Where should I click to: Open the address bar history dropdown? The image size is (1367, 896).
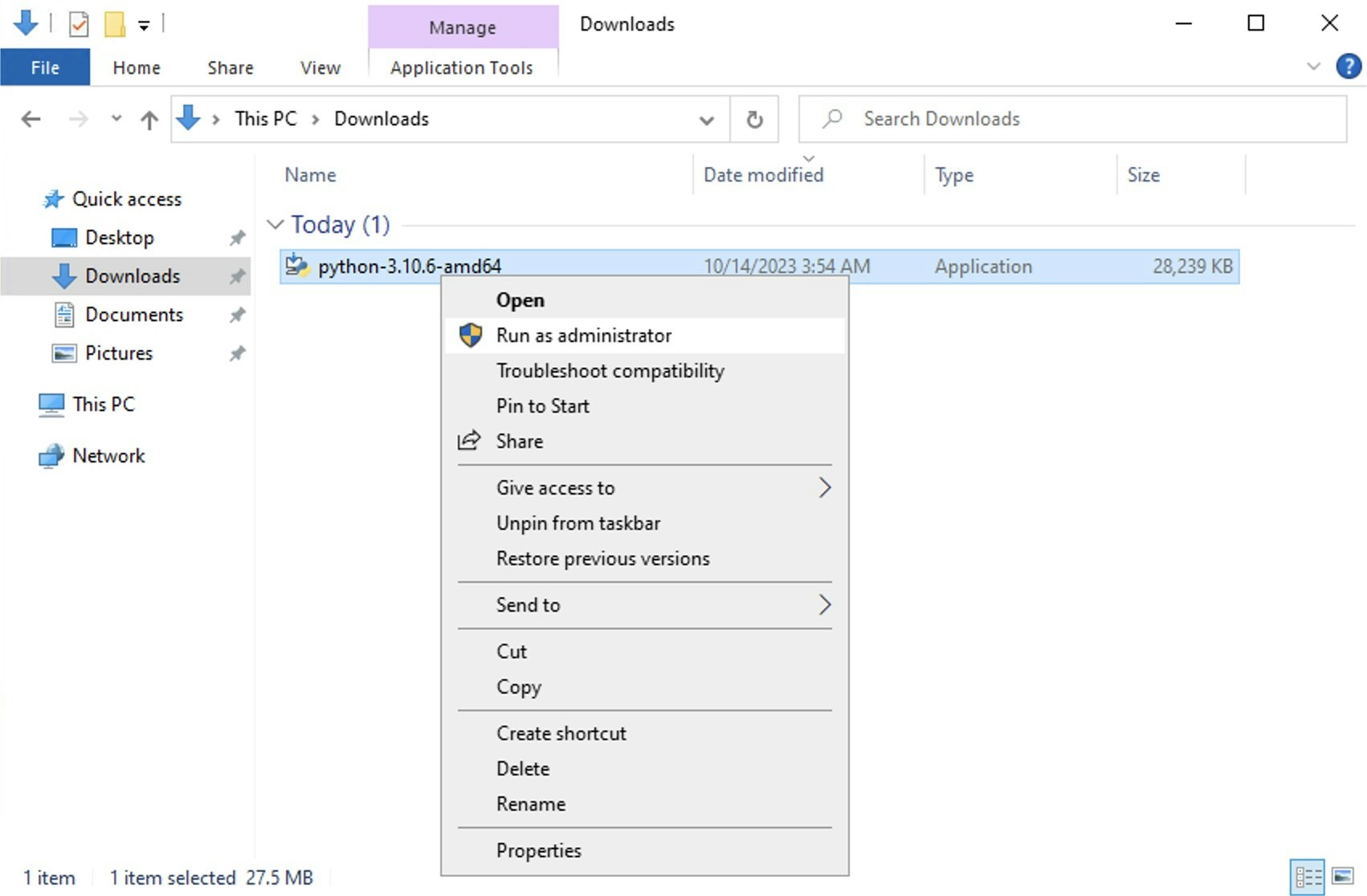tap(707, 120)
